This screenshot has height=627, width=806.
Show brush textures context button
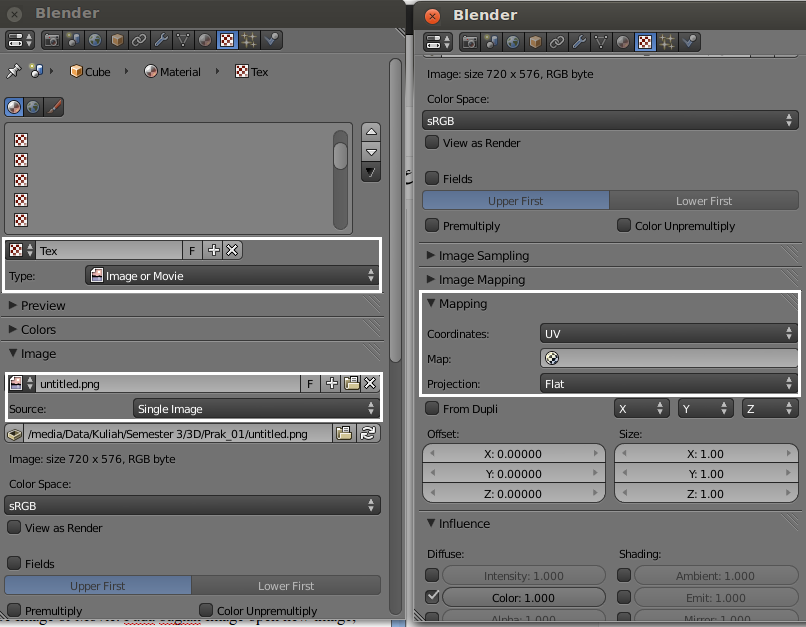point(54,107)
